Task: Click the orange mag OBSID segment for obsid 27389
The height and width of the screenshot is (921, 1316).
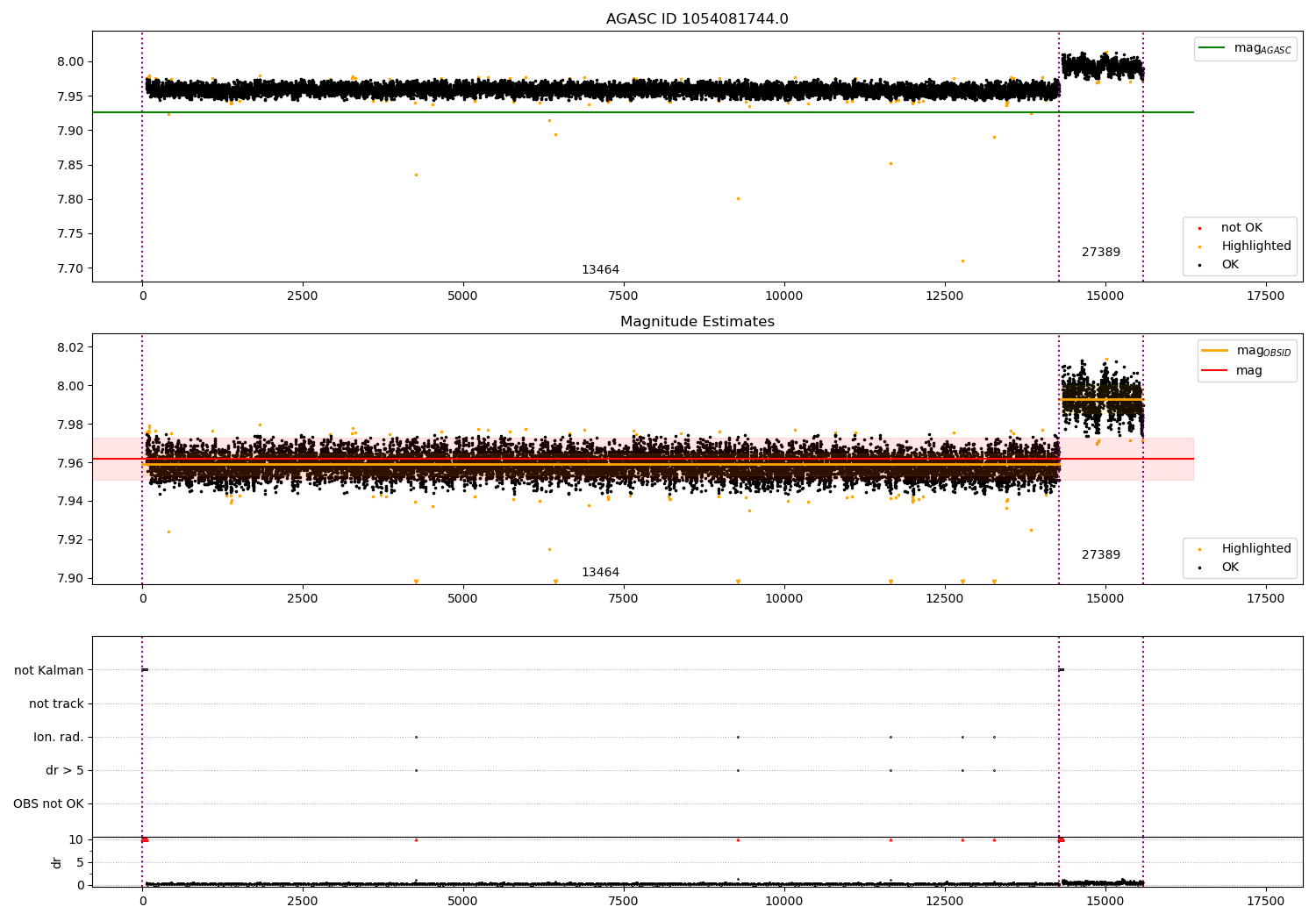Action: 1101,399
